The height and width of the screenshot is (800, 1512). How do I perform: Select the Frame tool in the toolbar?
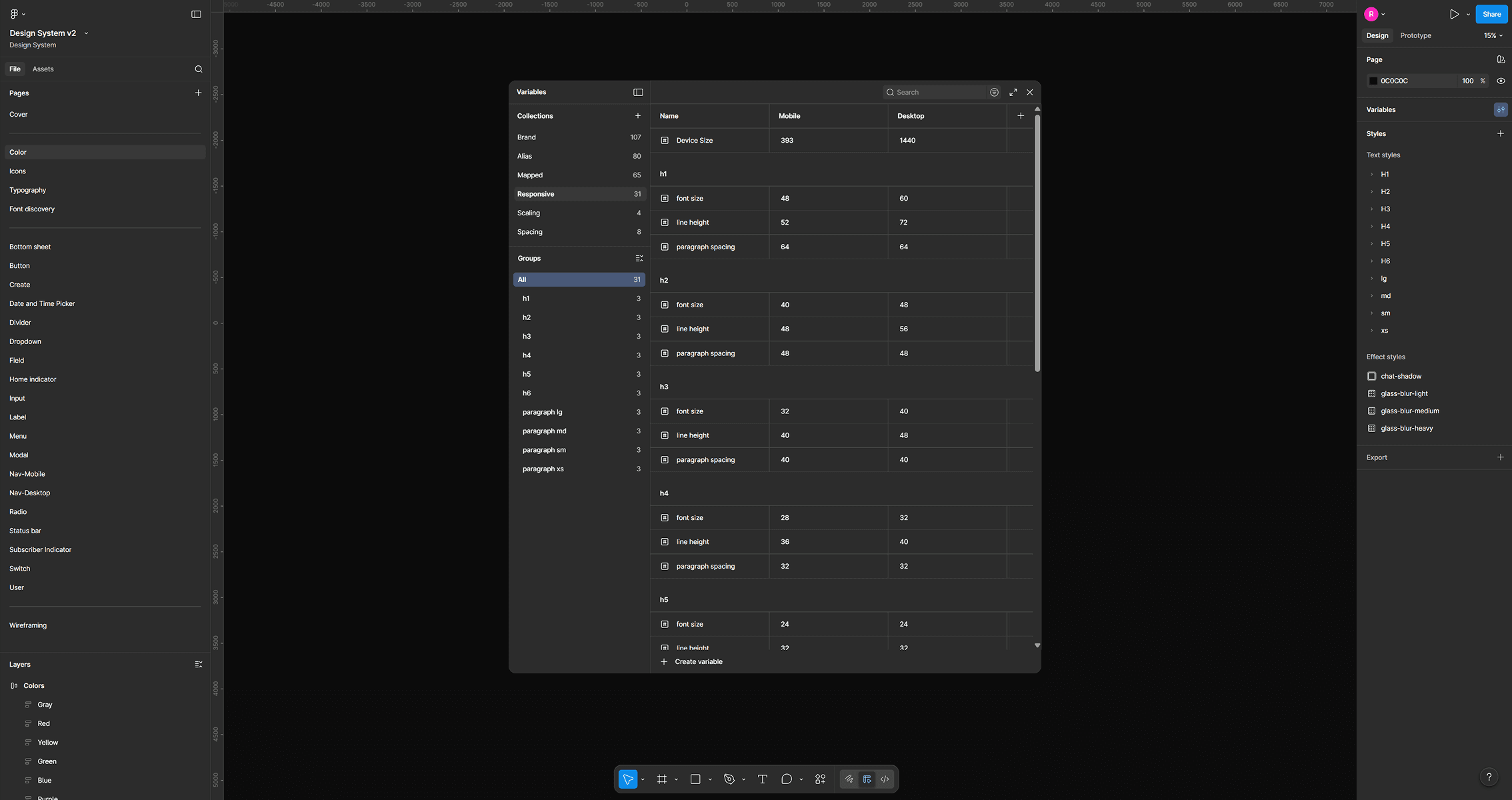pos(661,779)
